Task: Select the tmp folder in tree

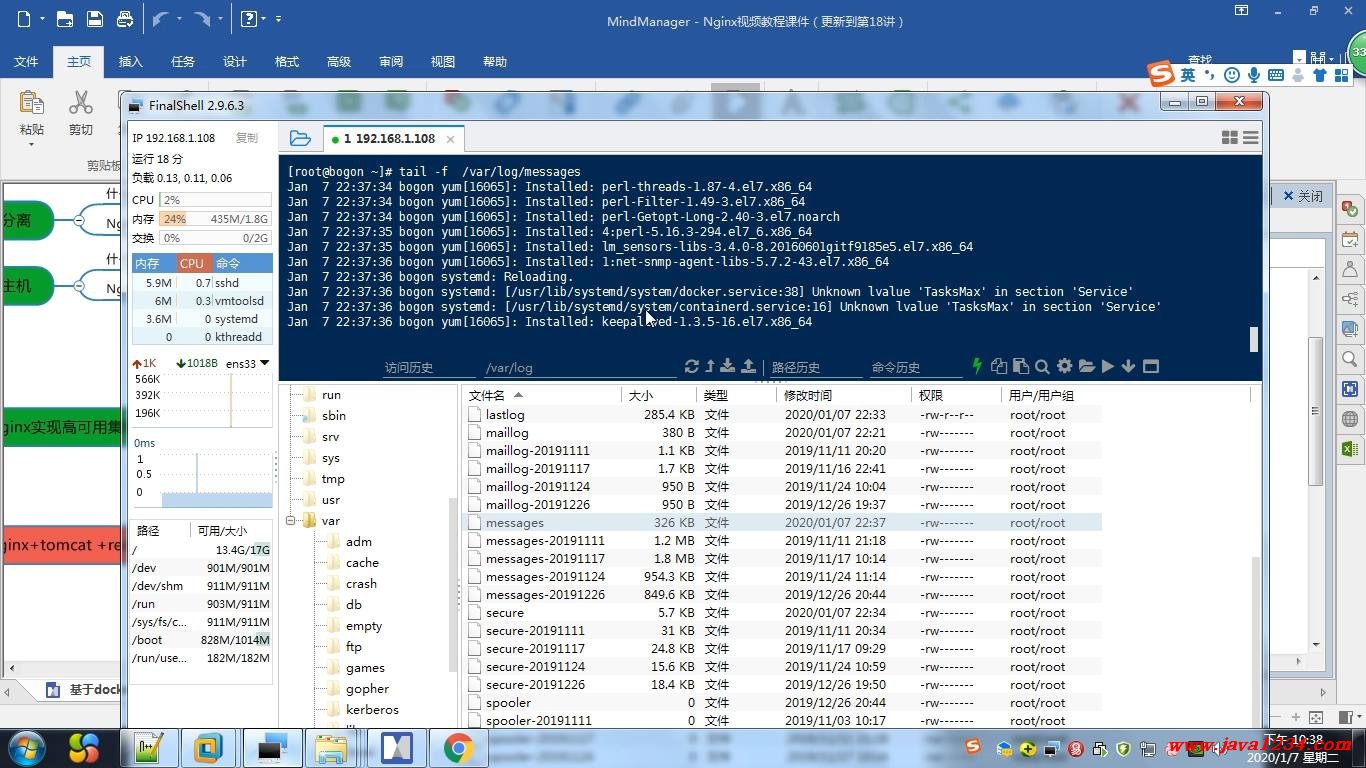Action: coord(333,479)
